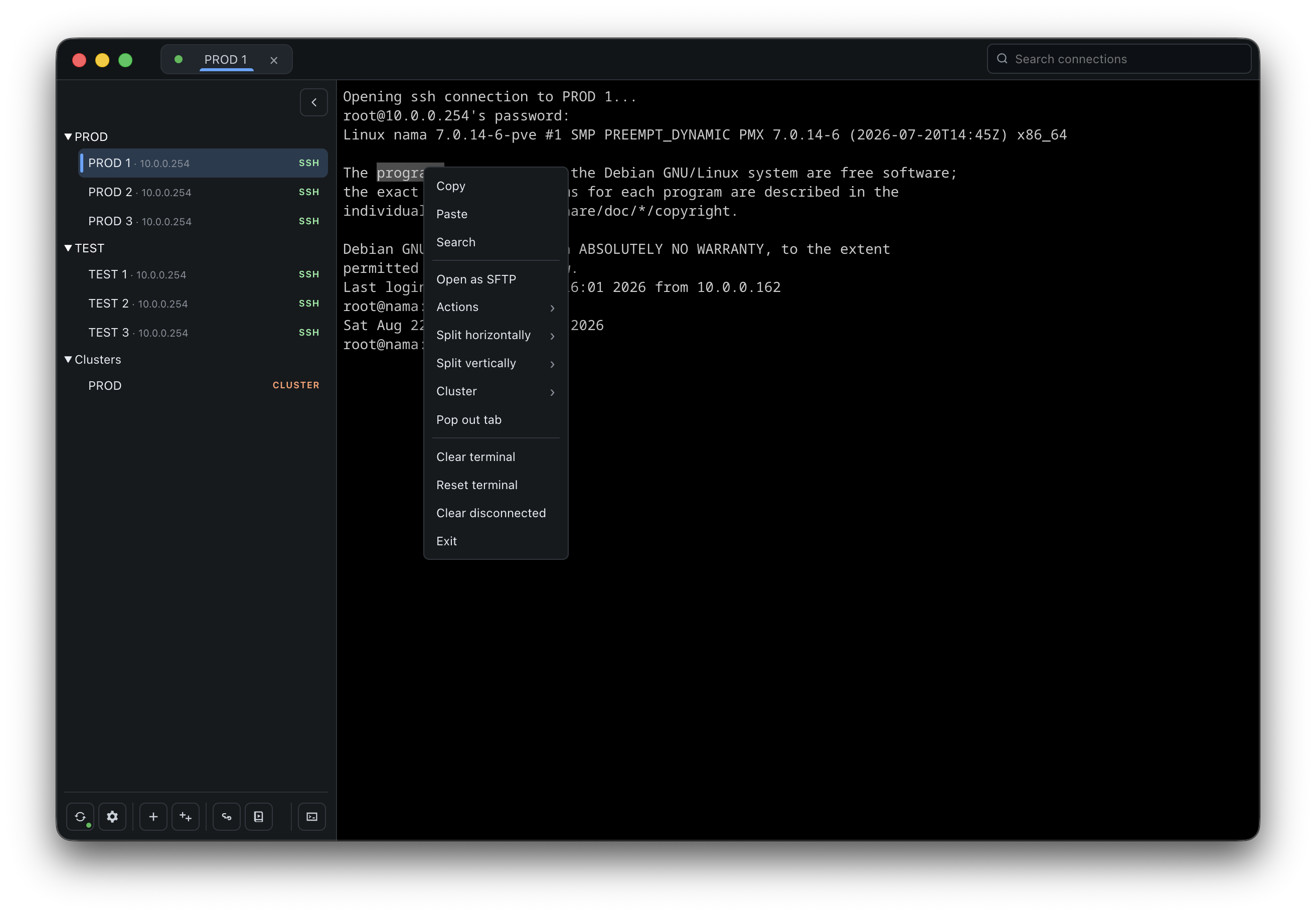The width and height of the screenshot is (1316, 915).
Task: Collapse the Clusters group triangle
Action: click(68, 359)
